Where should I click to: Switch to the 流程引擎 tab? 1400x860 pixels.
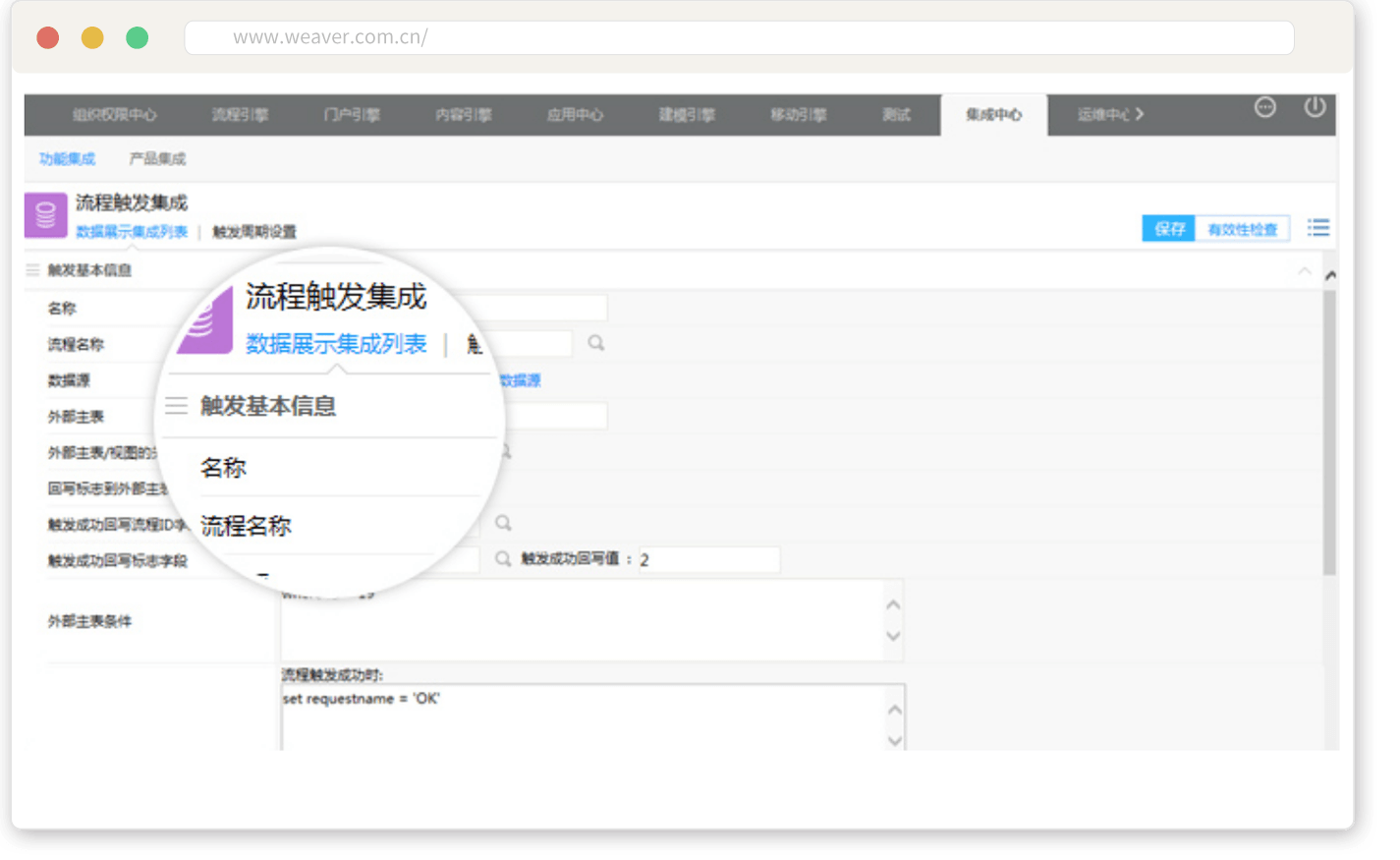click(240, 115)
